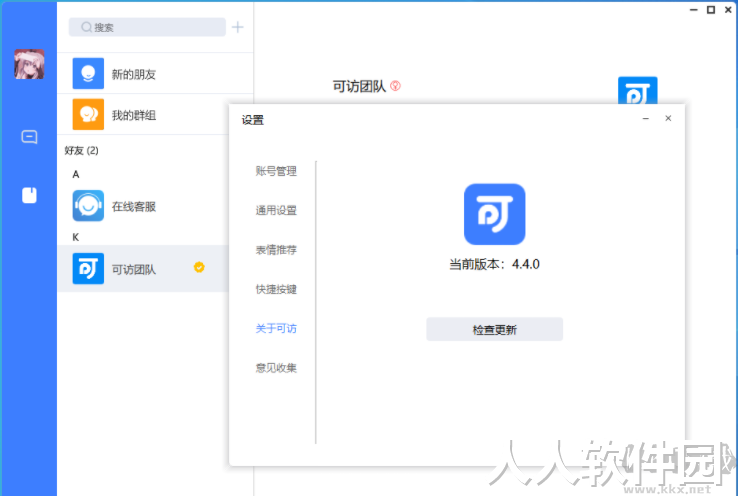Open 快捷按键 settings tab

coord(276,289)
